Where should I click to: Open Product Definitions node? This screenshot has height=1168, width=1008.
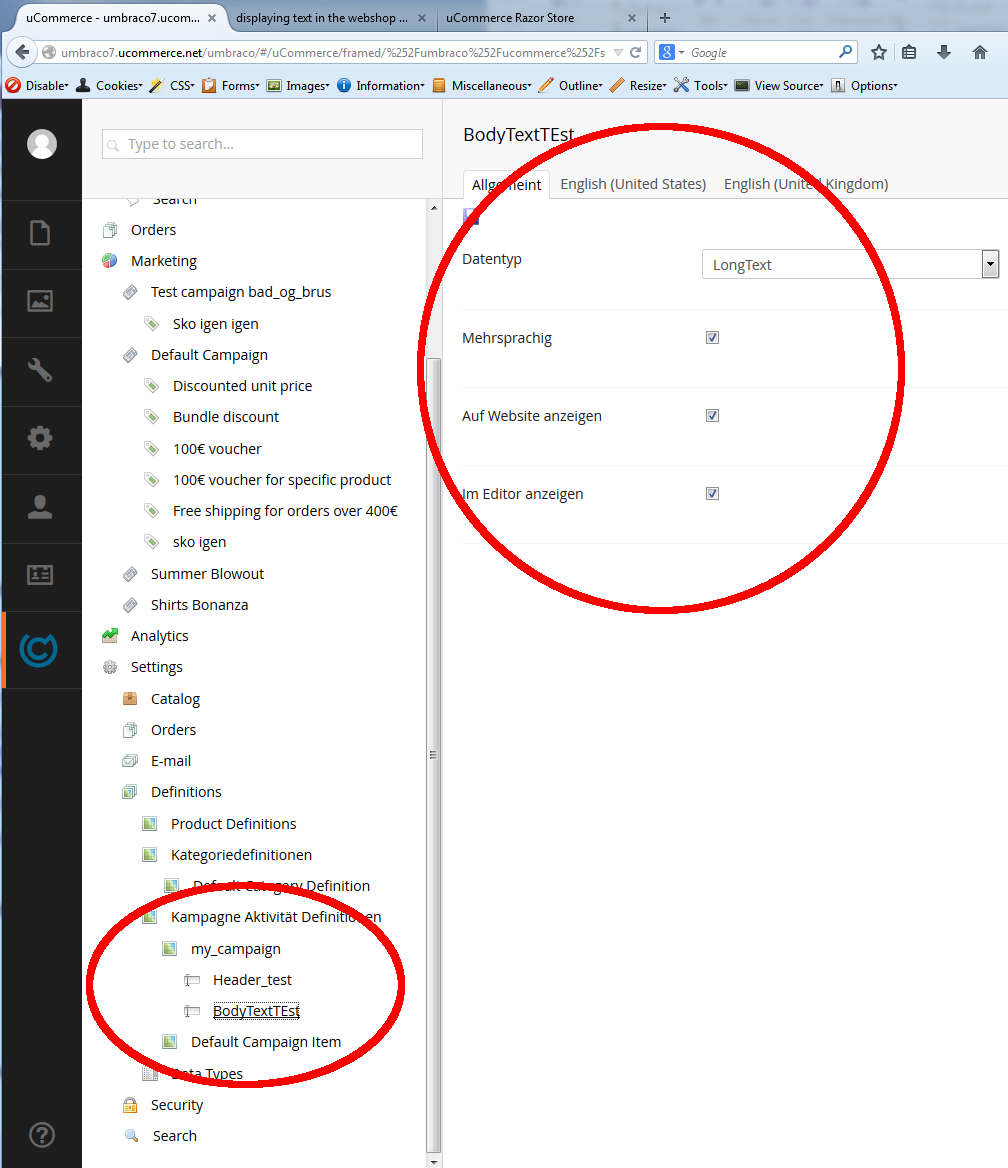point(233,824)
